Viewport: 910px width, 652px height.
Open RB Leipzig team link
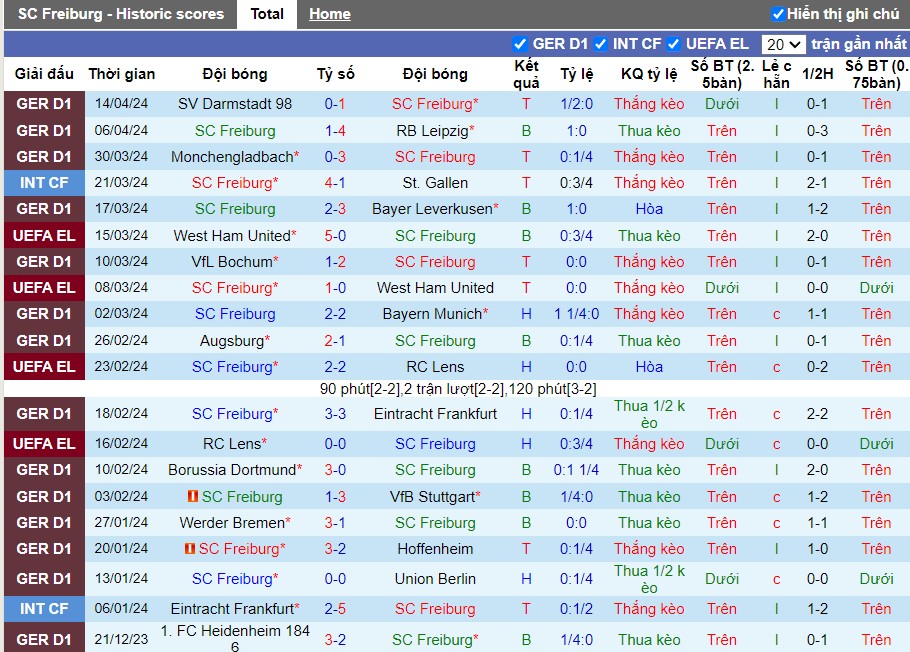[435, 131]
